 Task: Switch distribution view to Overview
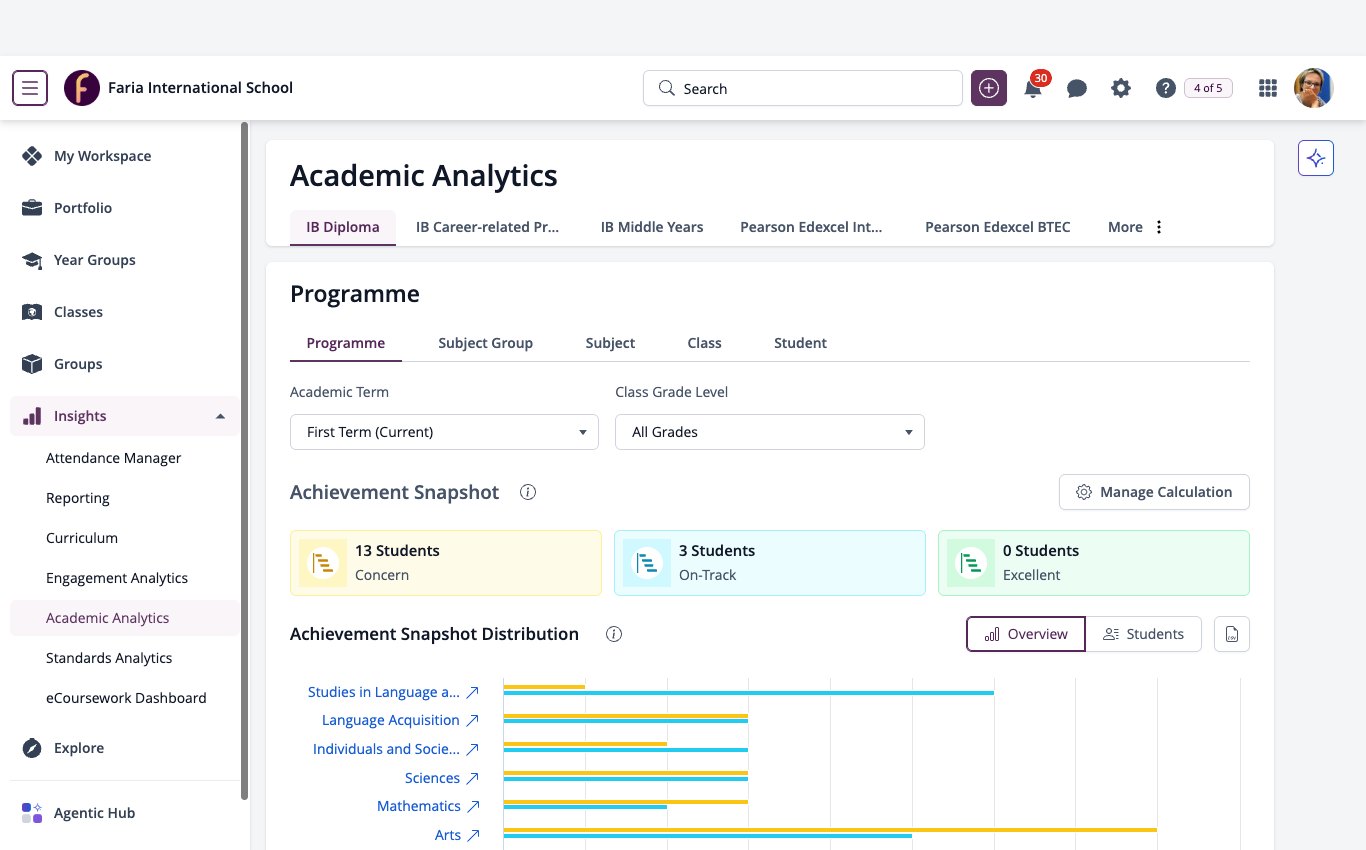point(1026,634)
